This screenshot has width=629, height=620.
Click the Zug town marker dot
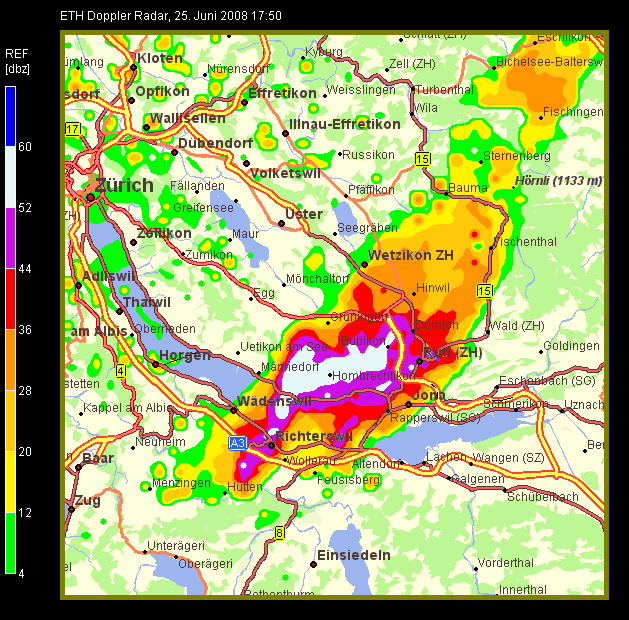coord(71,509)
